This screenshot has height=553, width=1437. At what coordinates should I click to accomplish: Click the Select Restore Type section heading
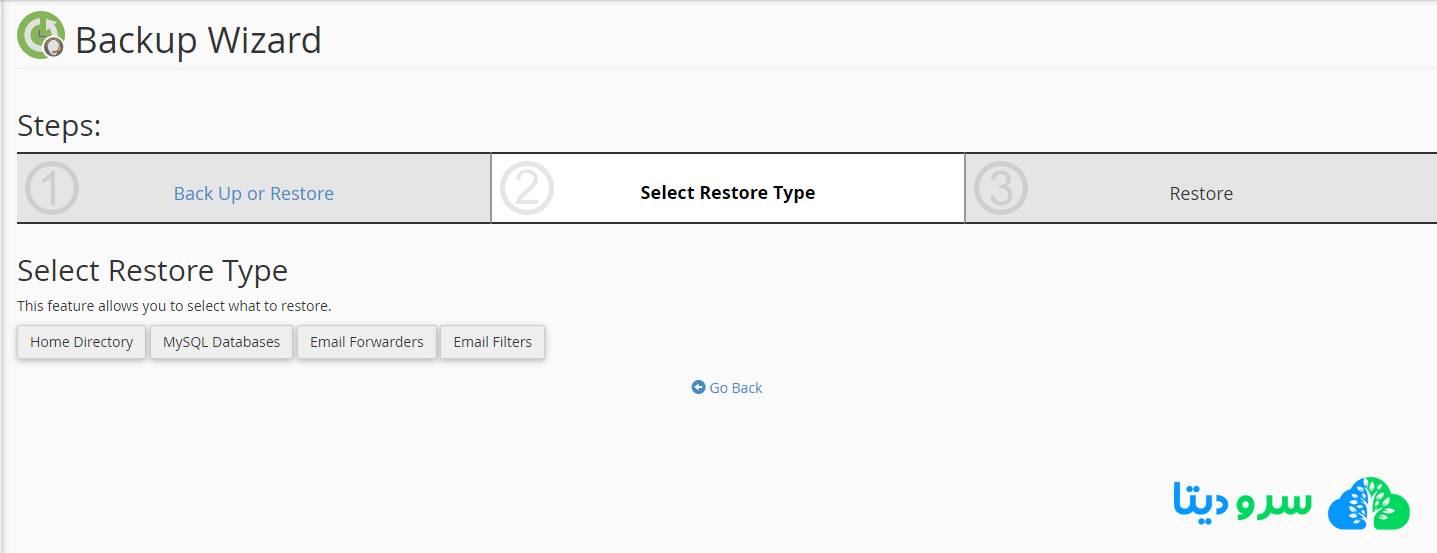[152, 271]
